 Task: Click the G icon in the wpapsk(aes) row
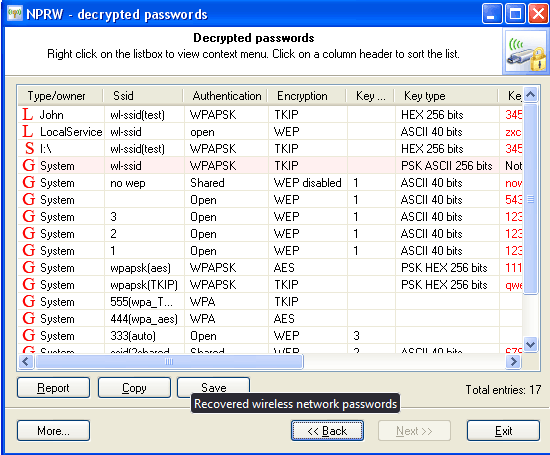click(29, 267)
